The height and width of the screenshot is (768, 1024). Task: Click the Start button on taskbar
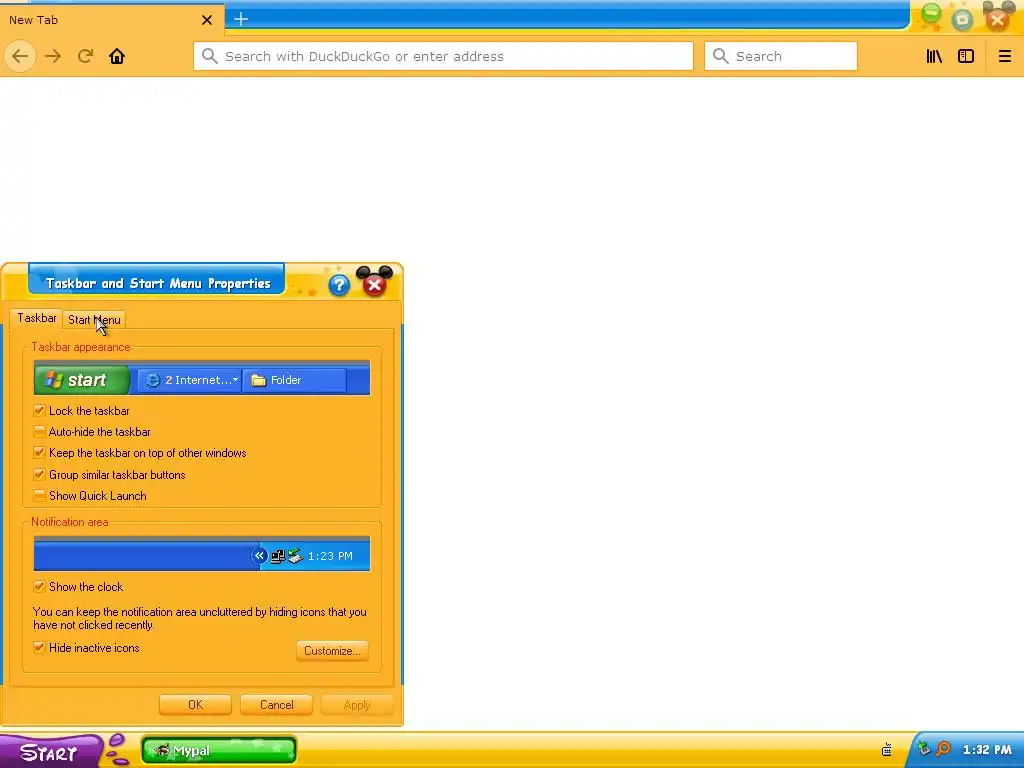[x=49, y=752]
